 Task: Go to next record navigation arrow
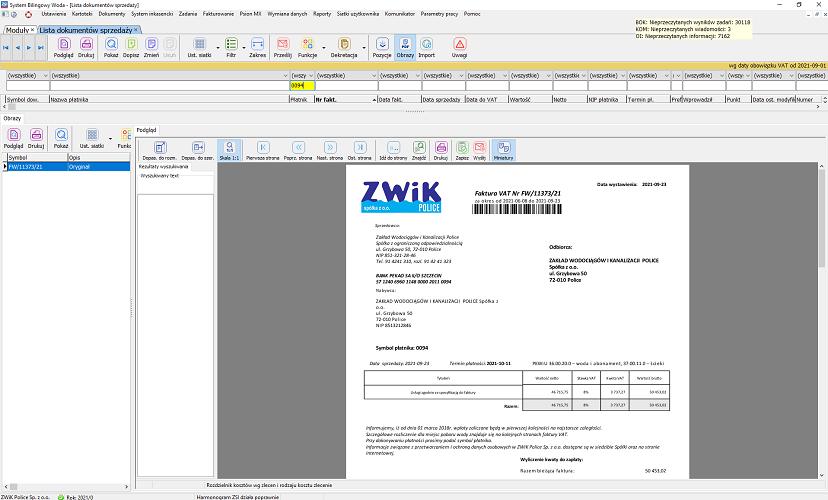tap(29, 48)
